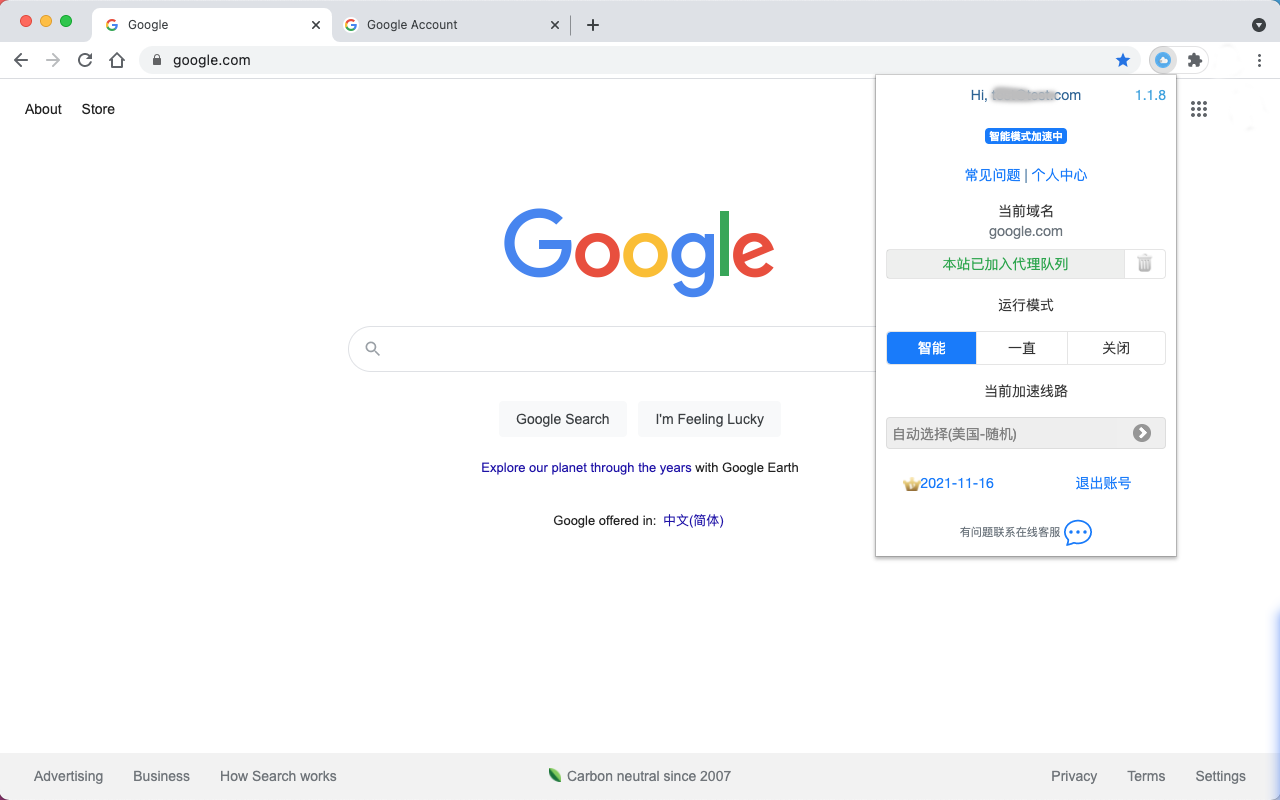Bookmark this page with the star icon

tap(1123, 60)
